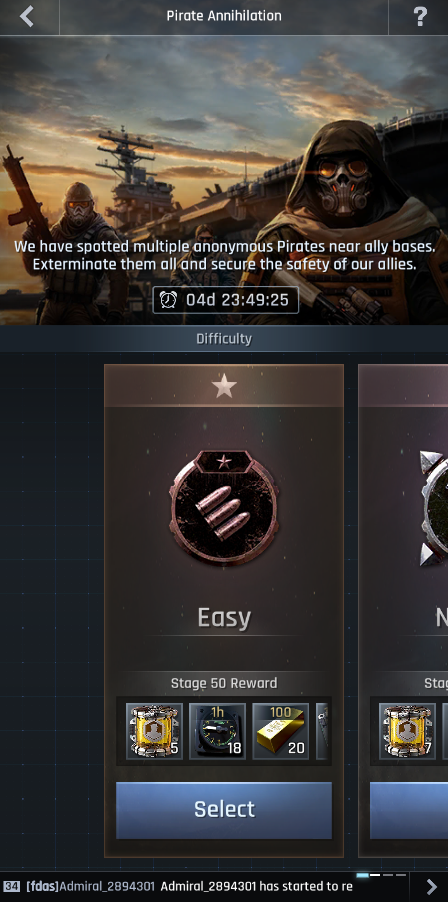Open the chat message from Admiral_2894301

click(190, 886)
